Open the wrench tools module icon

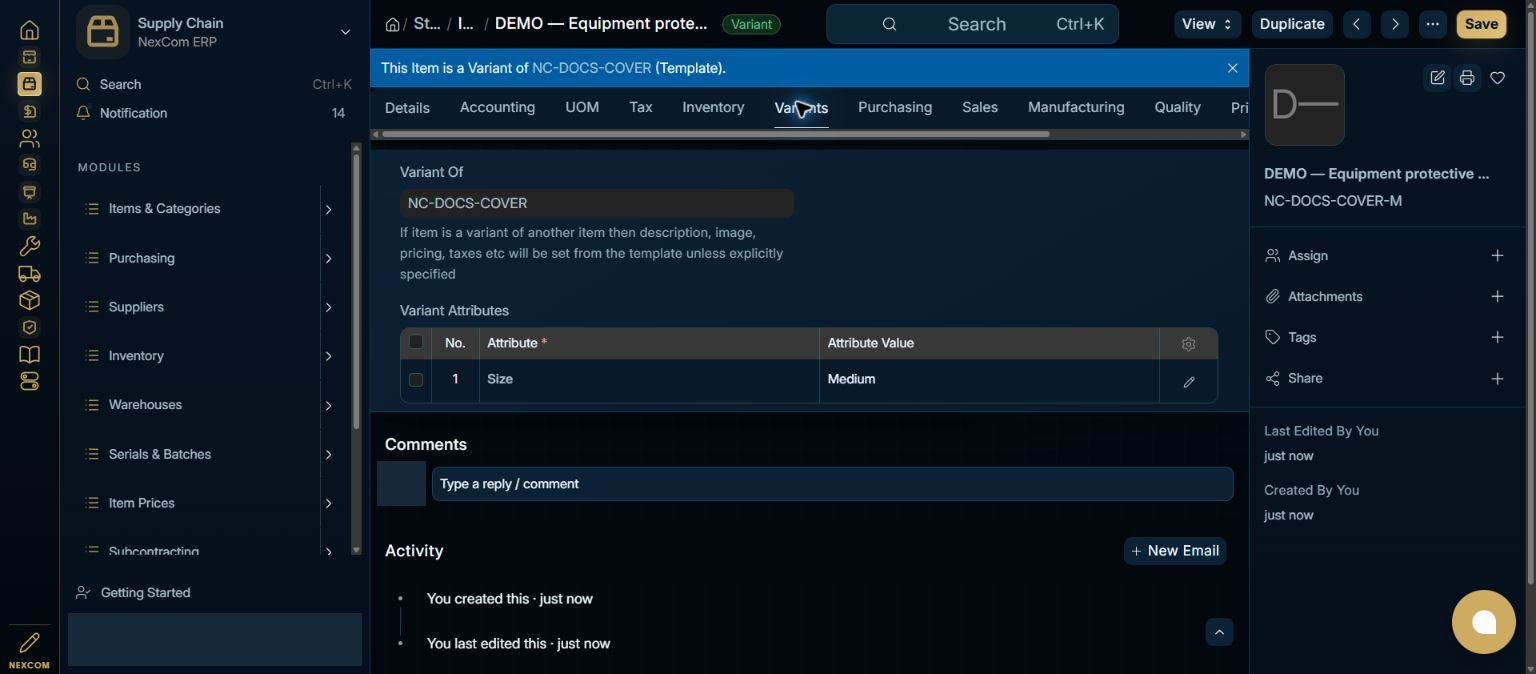29,246
